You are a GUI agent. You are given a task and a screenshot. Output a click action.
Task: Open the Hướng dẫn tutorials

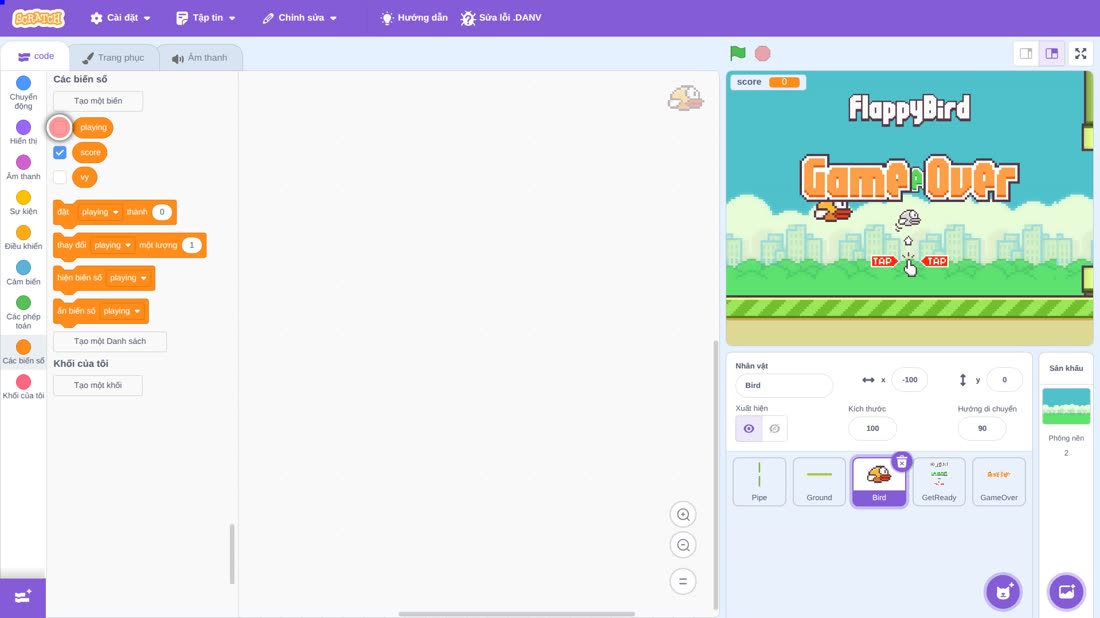(414, 18)
